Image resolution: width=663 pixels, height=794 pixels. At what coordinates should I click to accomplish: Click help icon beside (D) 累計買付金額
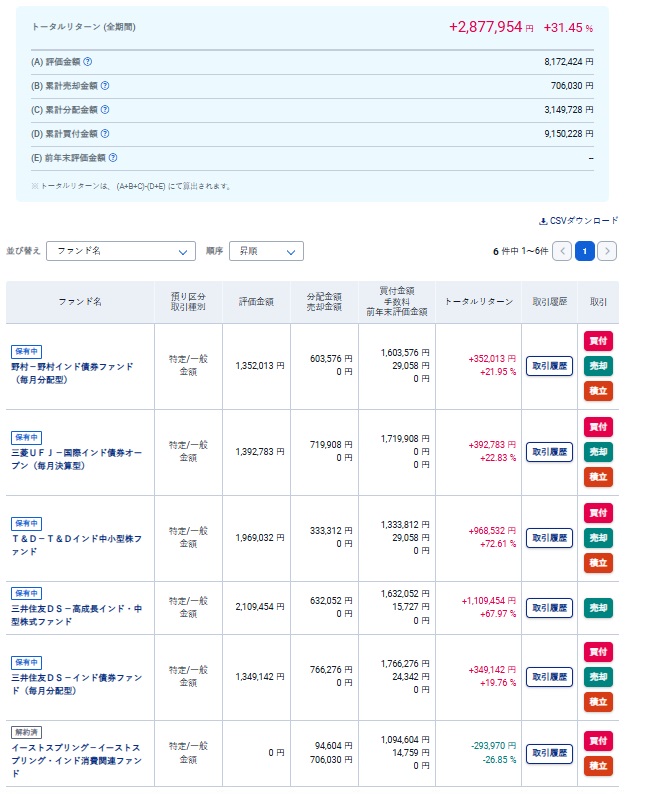105,133
